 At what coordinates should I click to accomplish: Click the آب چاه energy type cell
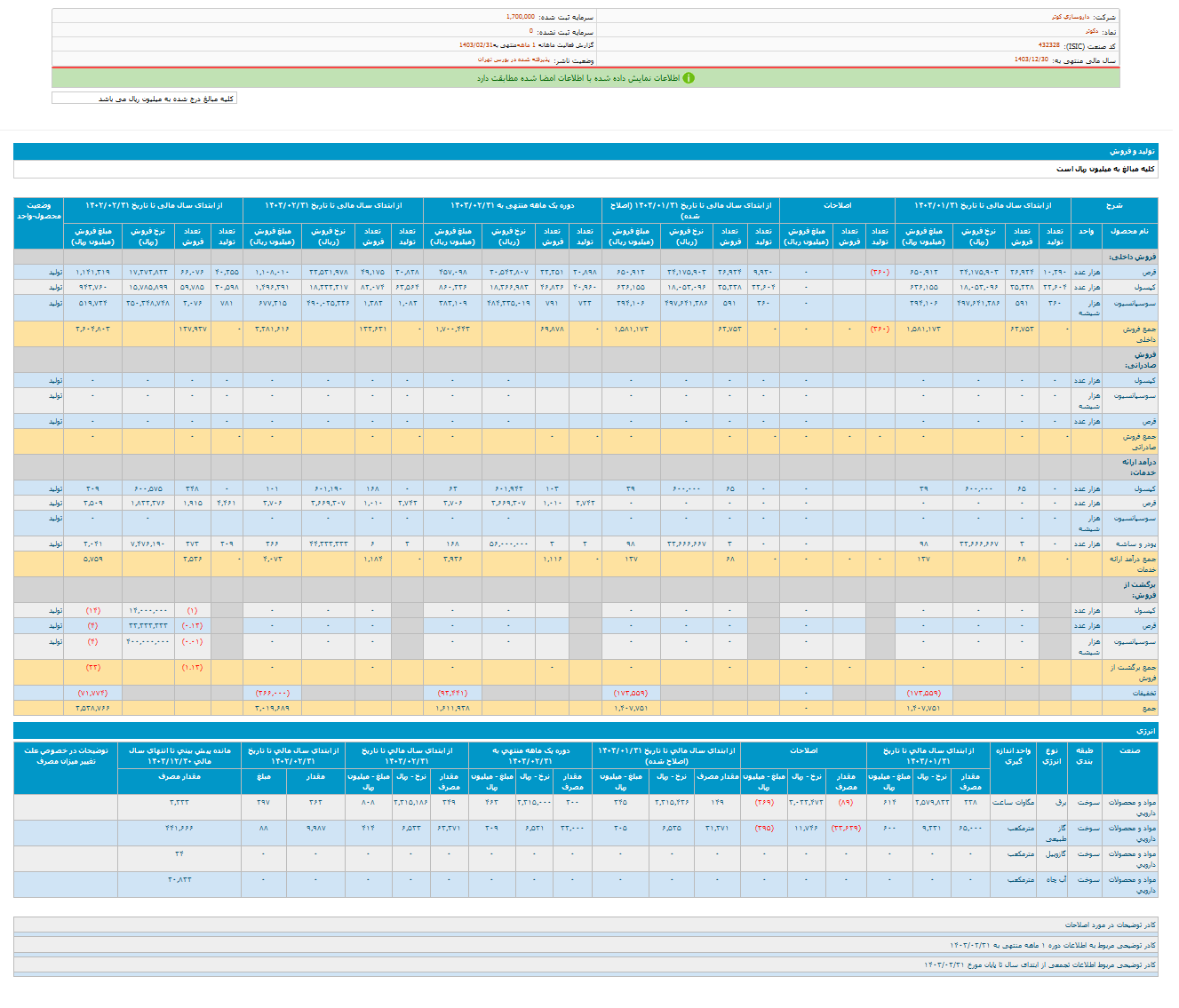[1054, 879]
